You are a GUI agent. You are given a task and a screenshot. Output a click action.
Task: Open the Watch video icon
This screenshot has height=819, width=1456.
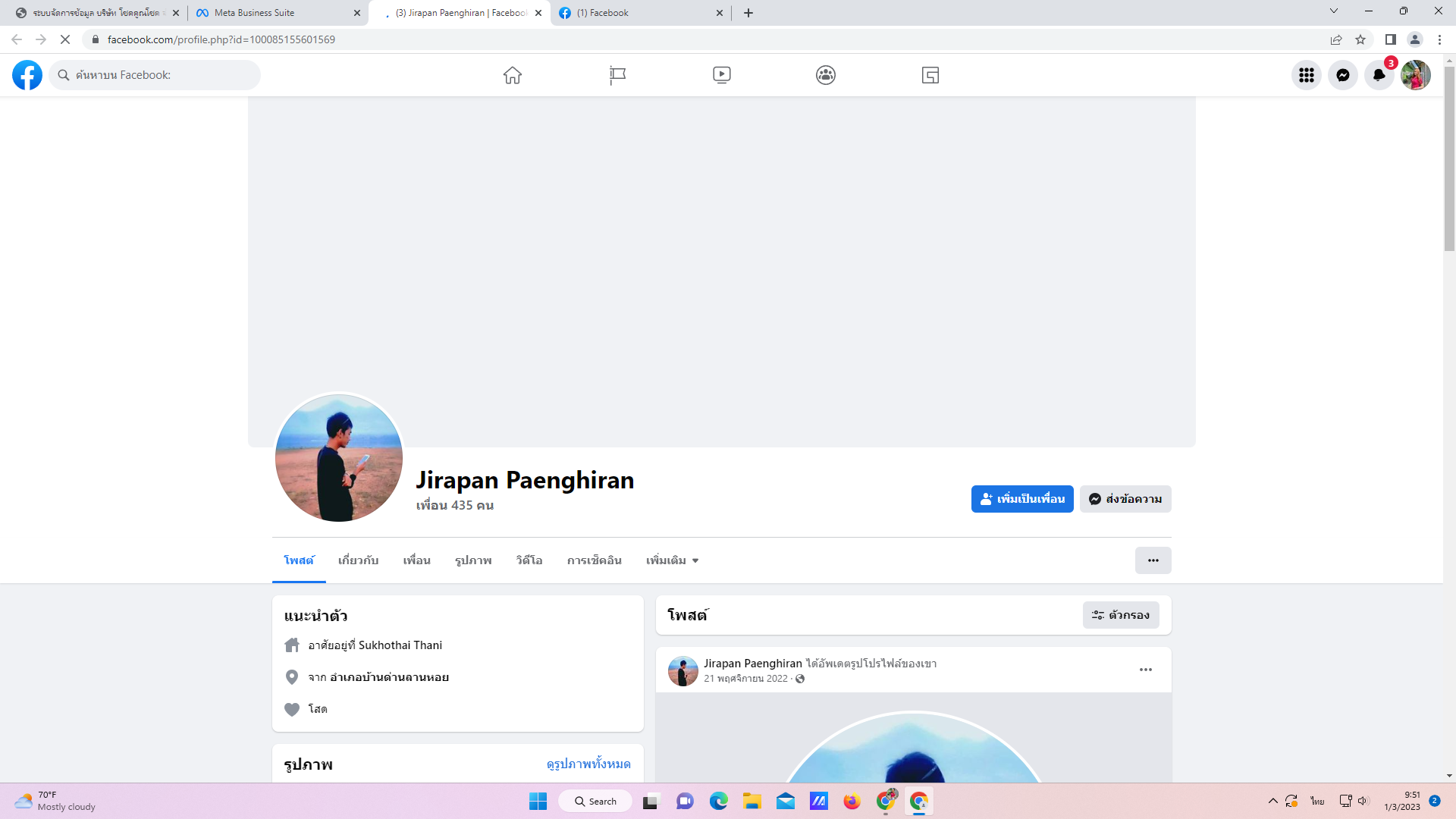click(x=721, y=75)
